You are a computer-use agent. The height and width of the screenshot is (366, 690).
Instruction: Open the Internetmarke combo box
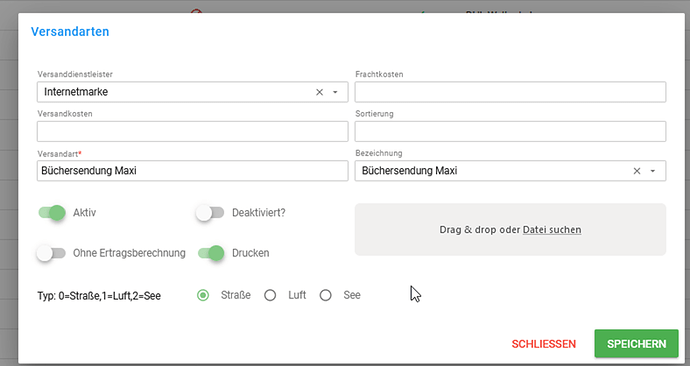tap(192, 92)
